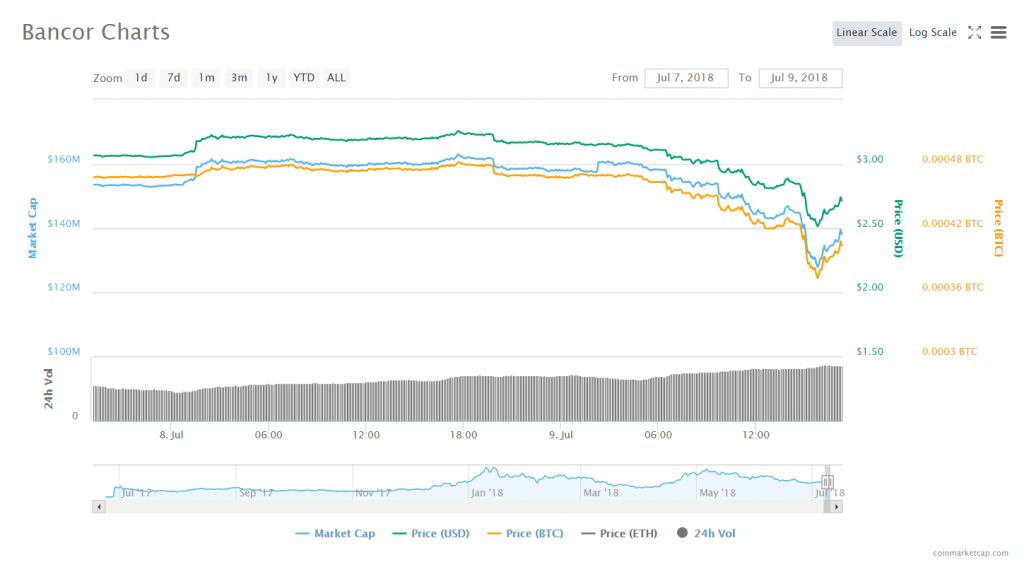This screenshot has height=567, width=1024.
Task: Set zoom range to 7d
Action: pos(174,78)
